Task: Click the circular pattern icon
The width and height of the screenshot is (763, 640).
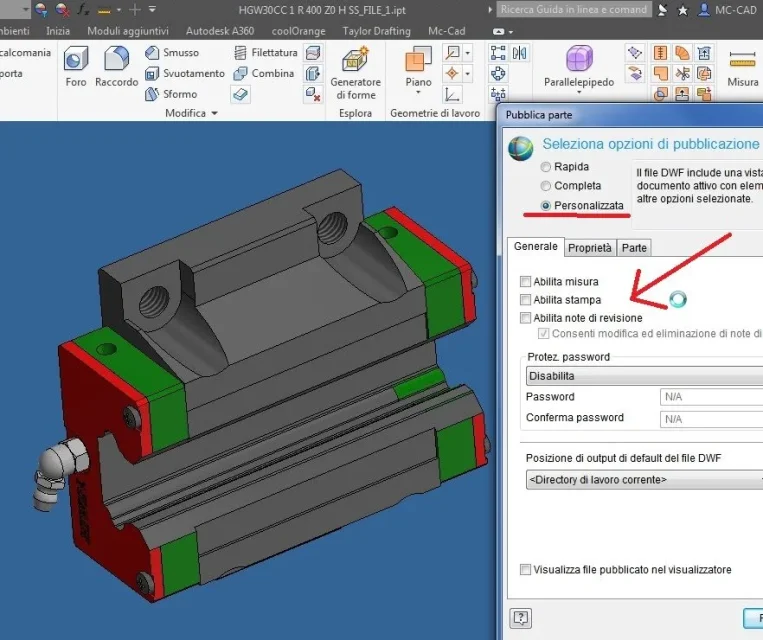Action: 498,73
